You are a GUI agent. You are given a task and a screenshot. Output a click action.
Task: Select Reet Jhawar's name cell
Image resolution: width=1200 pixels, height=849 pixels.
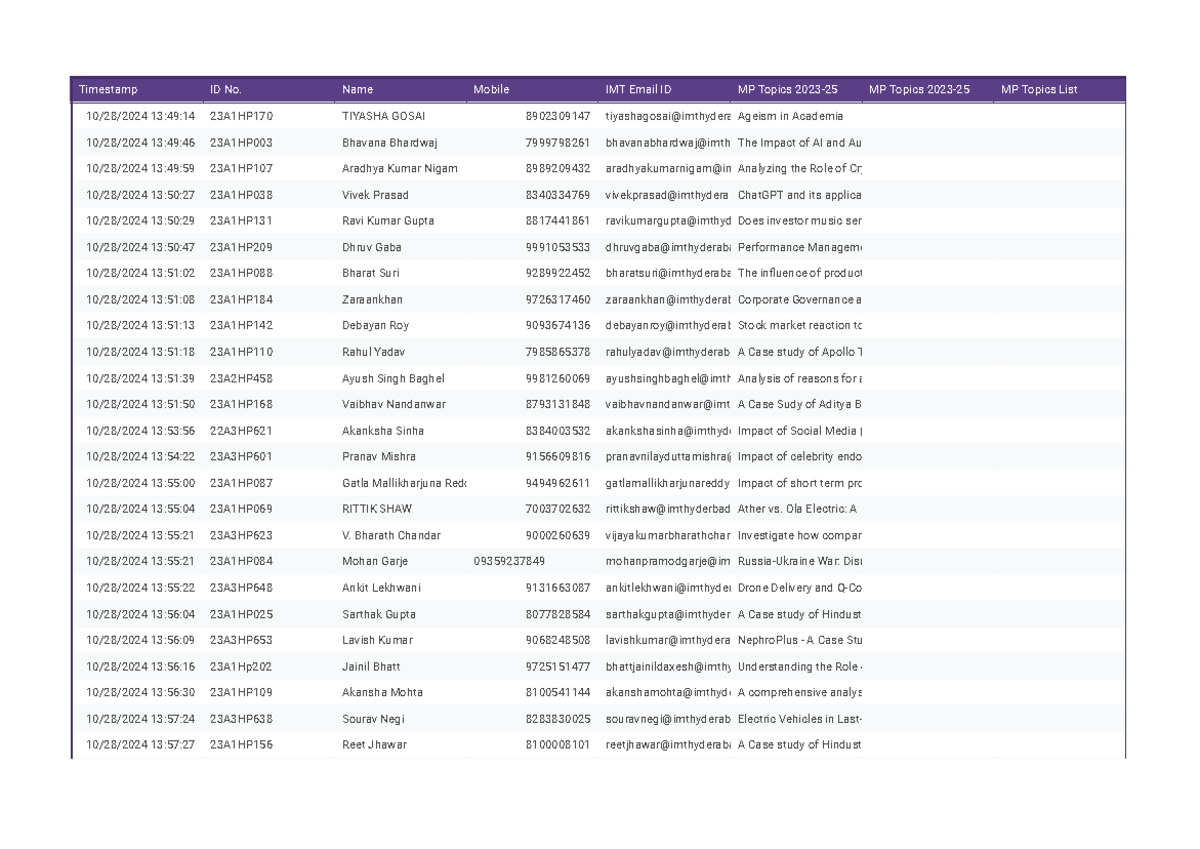point(374,745)
